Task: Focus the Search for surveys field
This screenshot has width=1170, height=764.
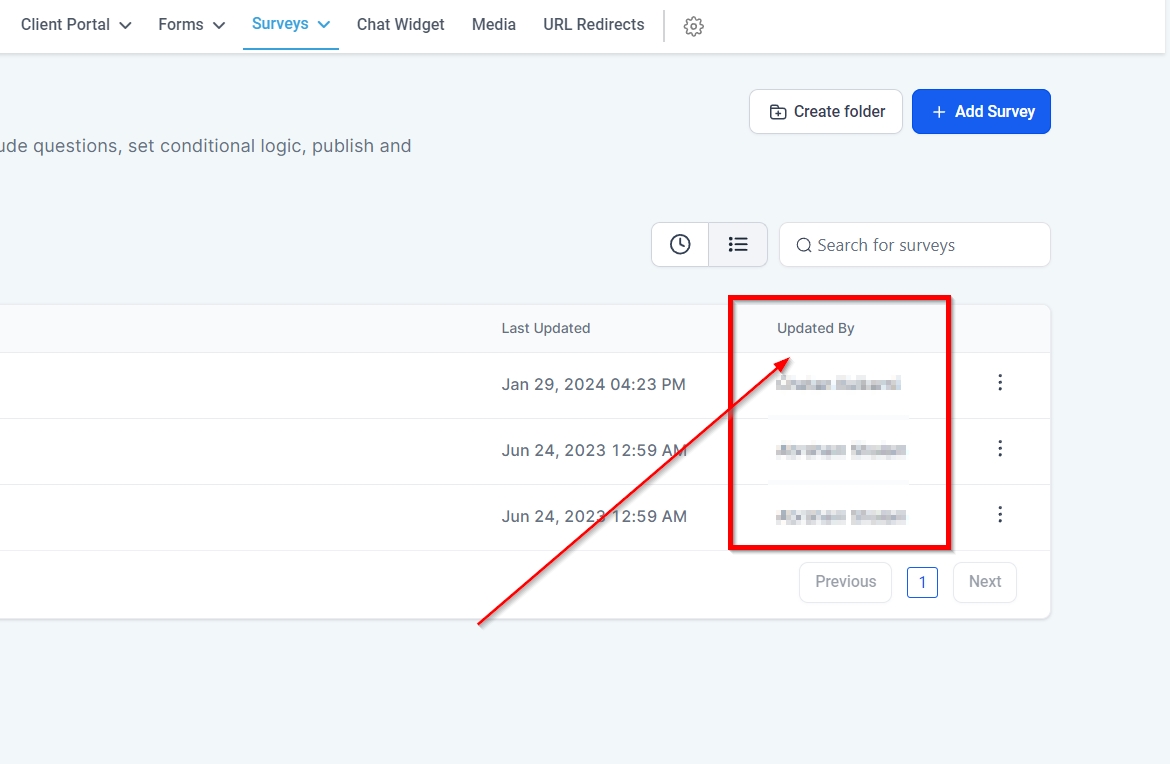Action: [925, 245]
